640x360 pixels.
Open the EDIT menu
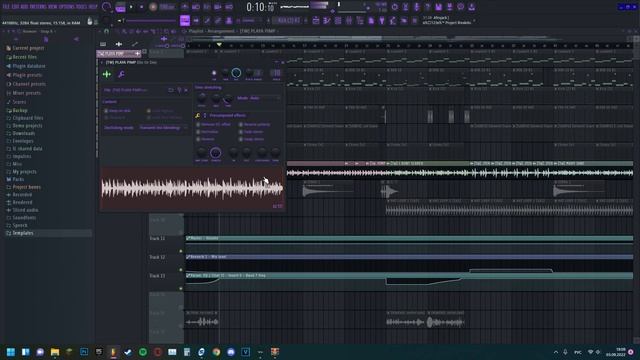coord(16,7)
